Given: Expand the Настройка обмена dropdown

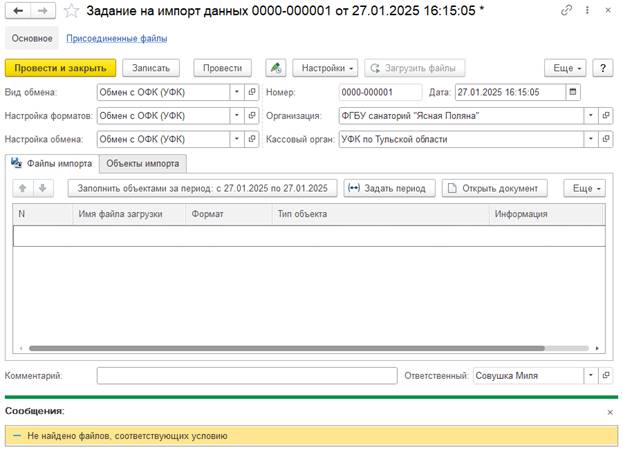Looking at the screenshot, I should [237, 139].
